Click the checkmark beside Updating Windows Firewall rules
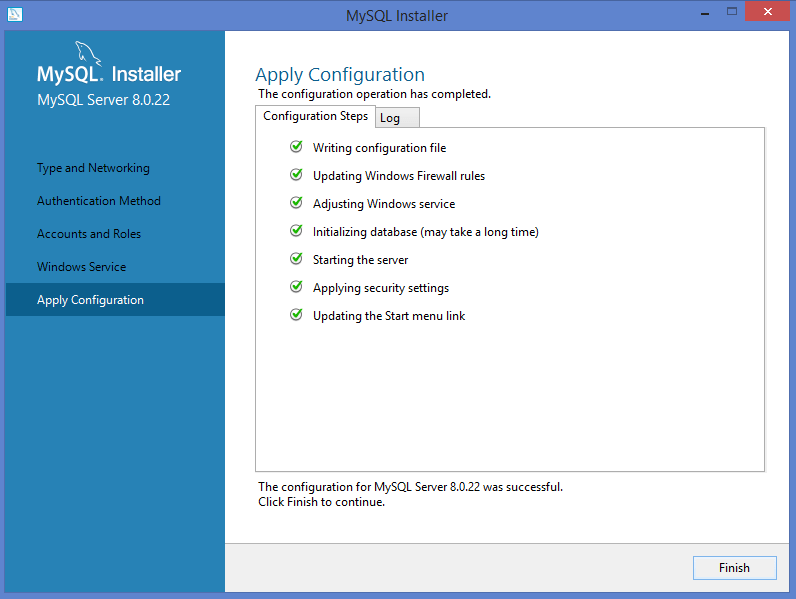 click(296, 175)
